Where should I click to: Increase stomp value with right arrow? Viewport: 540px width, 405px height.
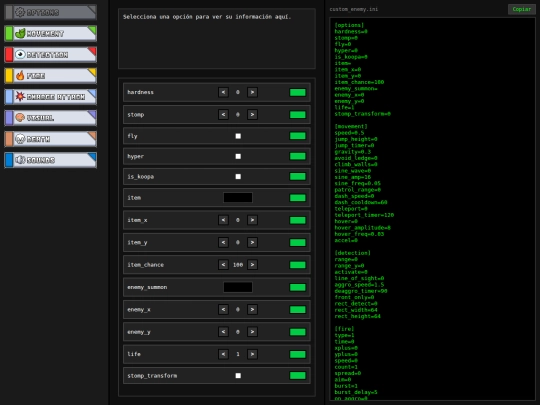point(252,115)
